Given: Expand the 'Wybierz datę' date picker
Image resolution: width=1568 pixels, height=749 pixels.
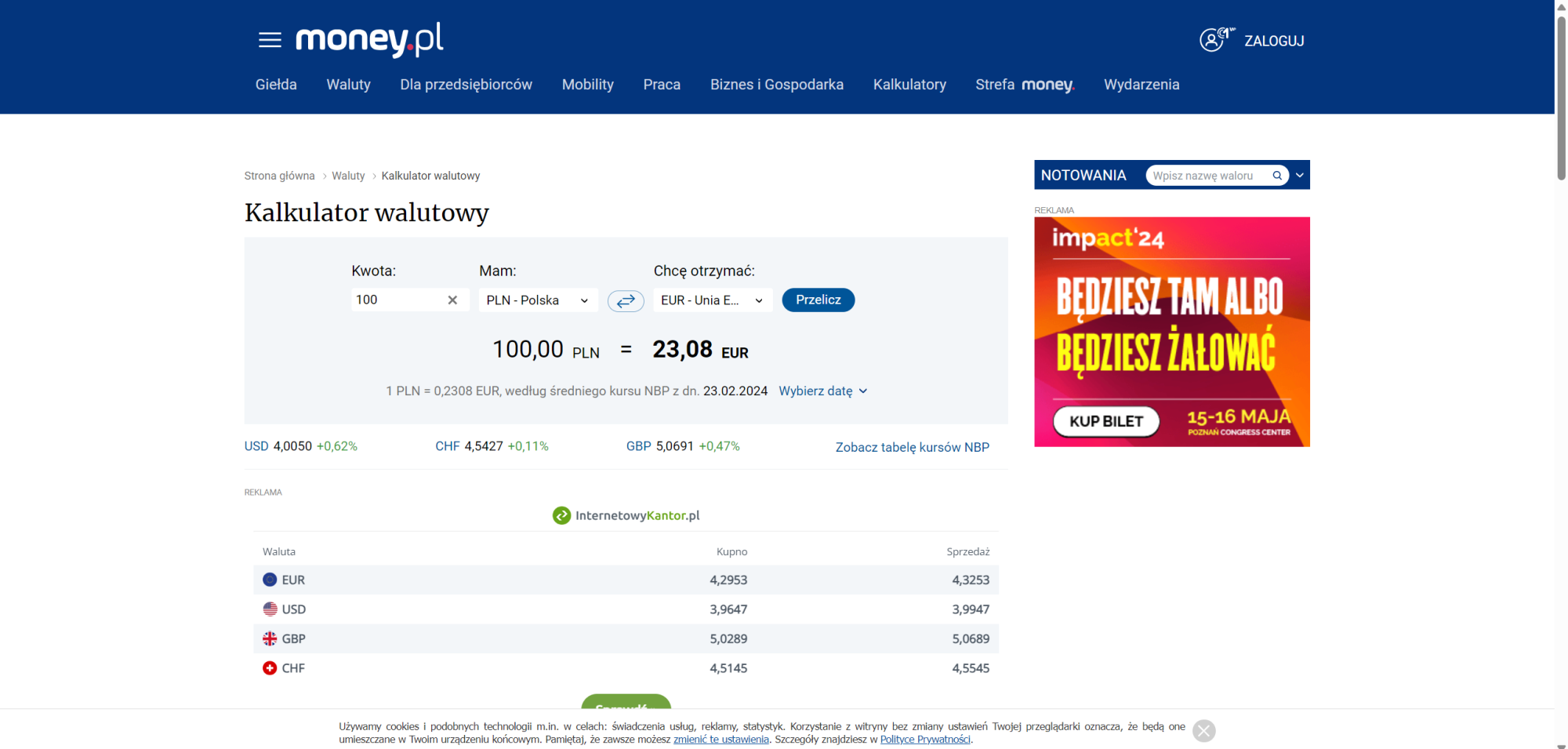Looking at the screenshot, I should [822, 391].
